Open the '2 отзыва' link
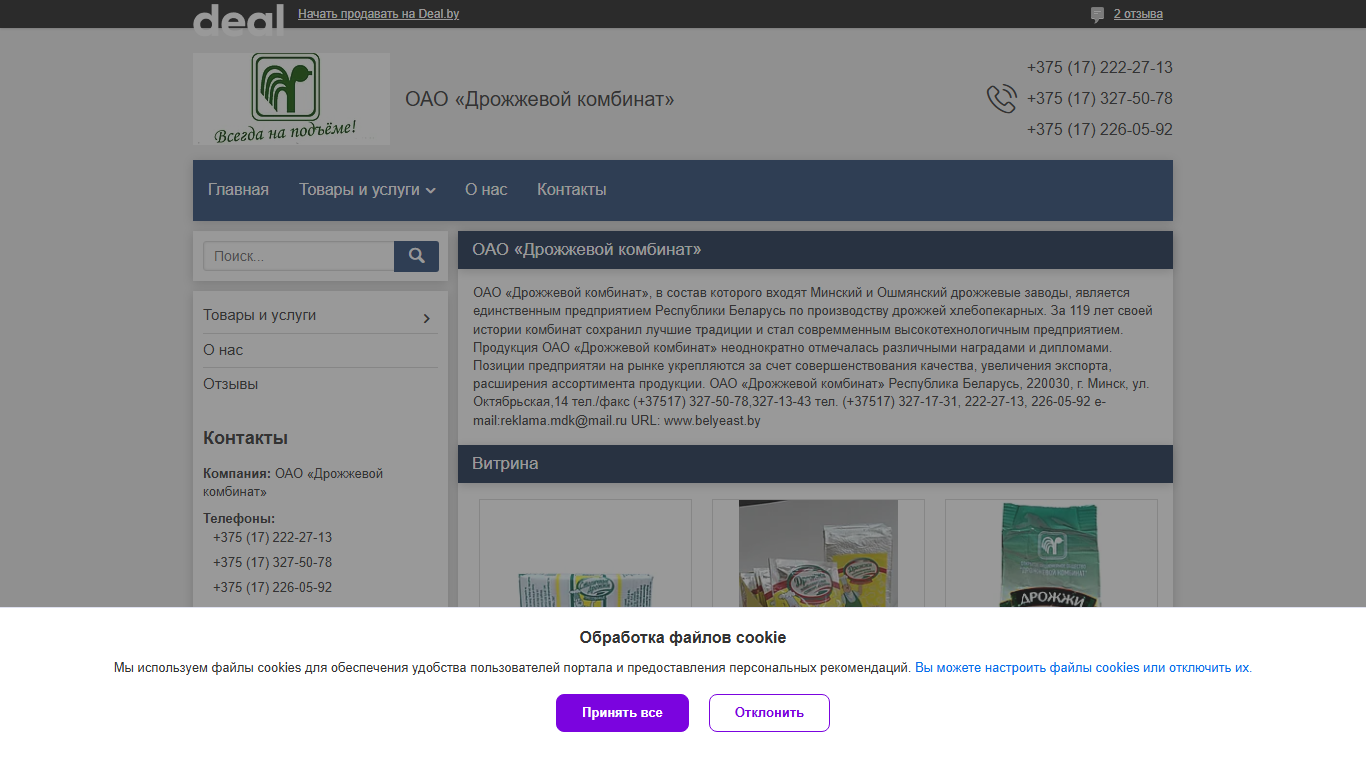1366x768 pixels. pos(1138,14)
